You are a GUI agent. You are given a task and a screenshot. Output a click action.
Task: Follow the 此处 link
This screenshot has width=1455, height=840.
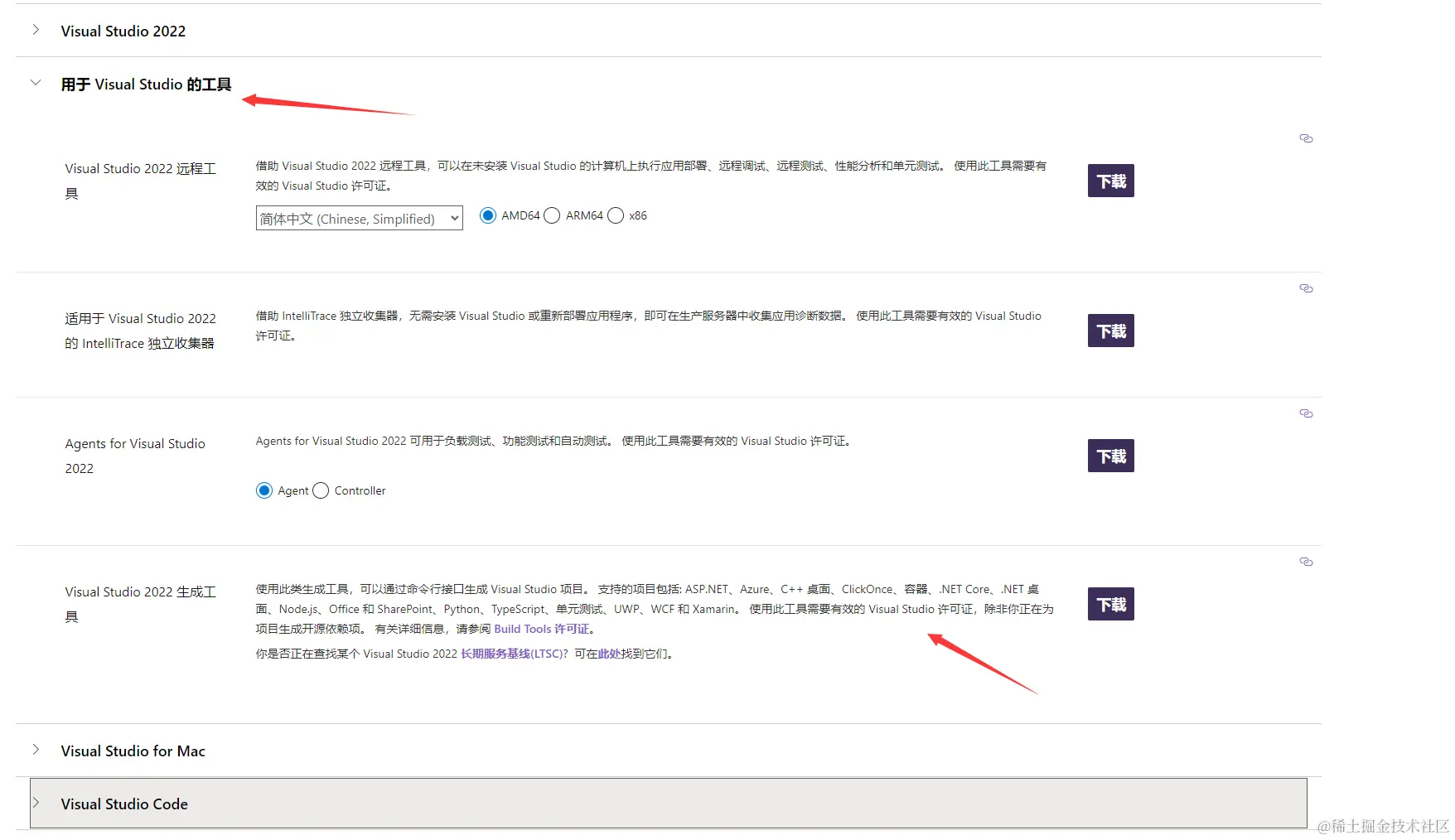point(609,654)
